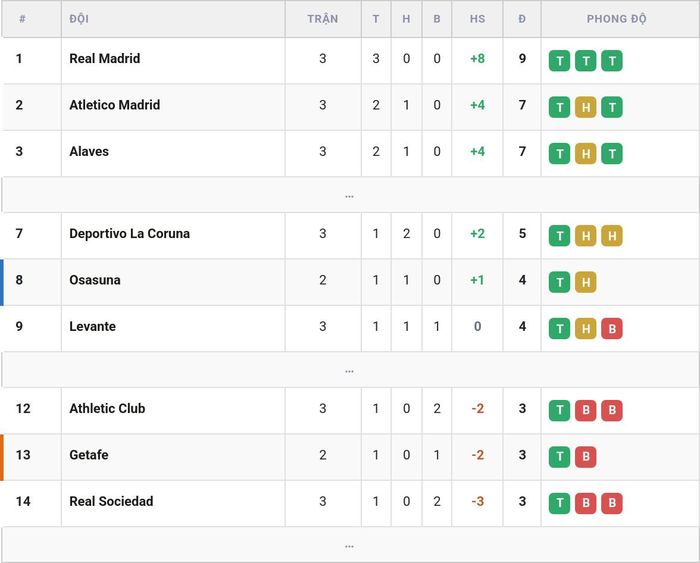Open the Real Madrid team link

point(104,58)
